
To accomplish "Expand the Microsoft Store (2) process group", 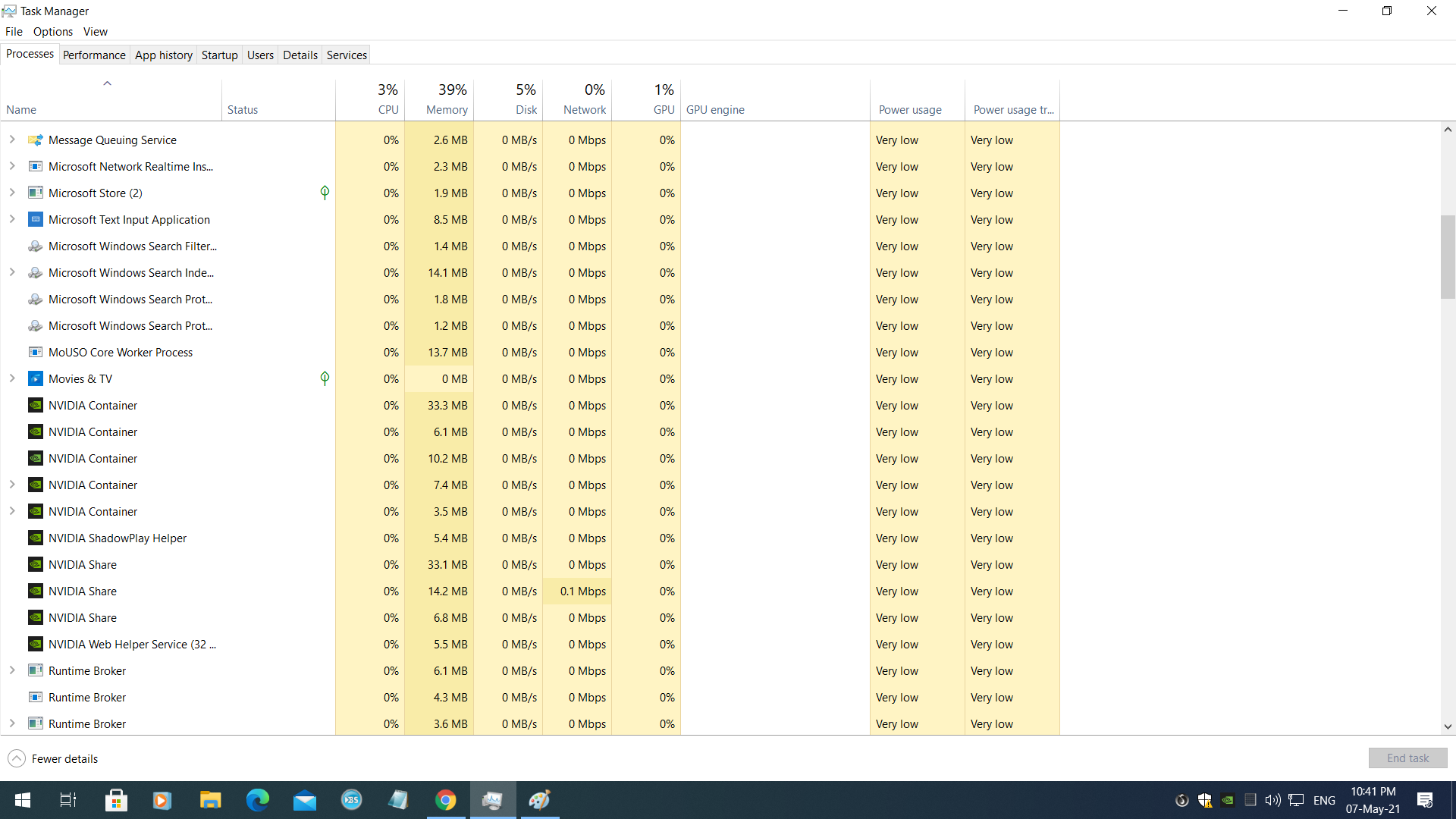I will 12,193.
